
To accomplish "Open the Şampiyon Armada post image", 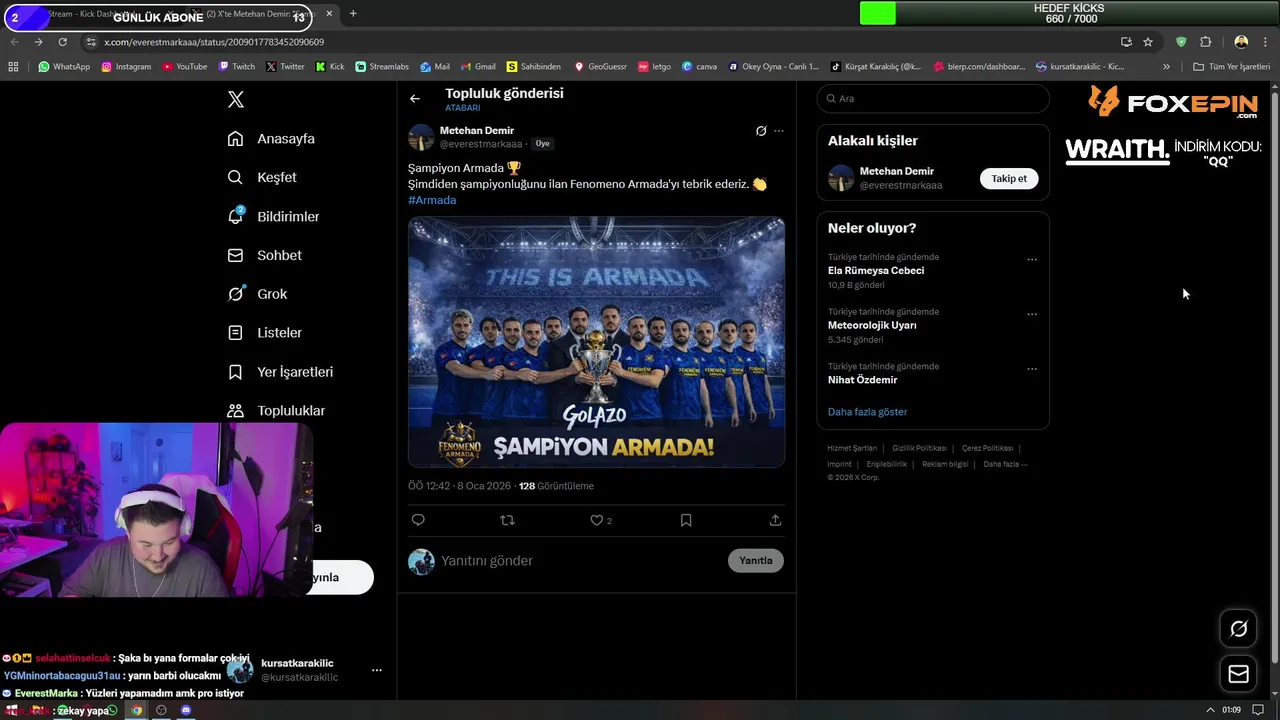I will (x=596, y=342).
